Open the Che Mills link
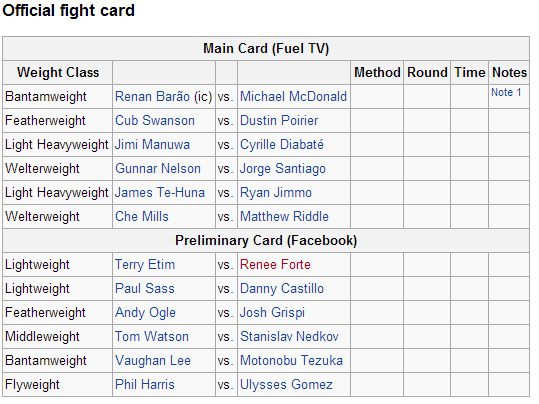This screenshot has height=404, width=539. (x=142, y=217)
